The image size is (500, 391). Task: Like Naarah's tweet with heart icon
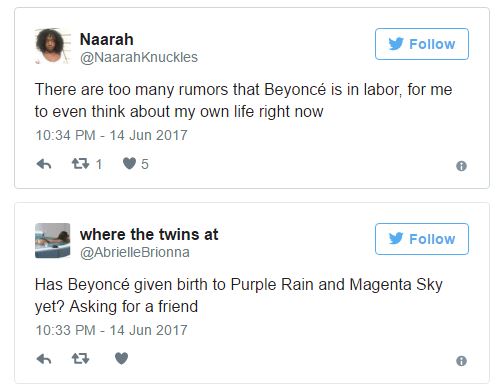pos(129,163)
